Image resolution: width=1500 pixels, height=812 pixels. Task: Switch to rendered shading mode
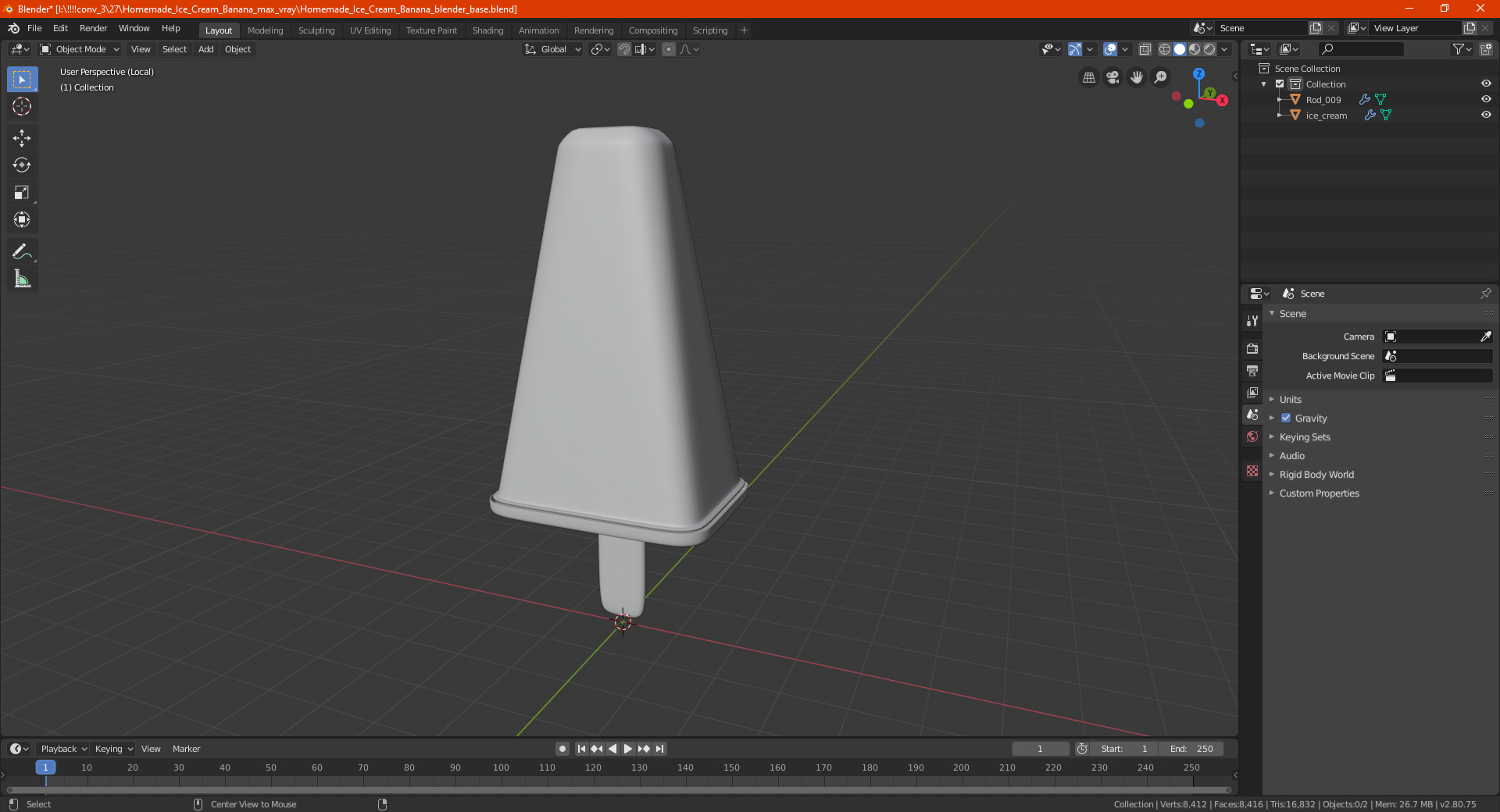(1209, 49)
